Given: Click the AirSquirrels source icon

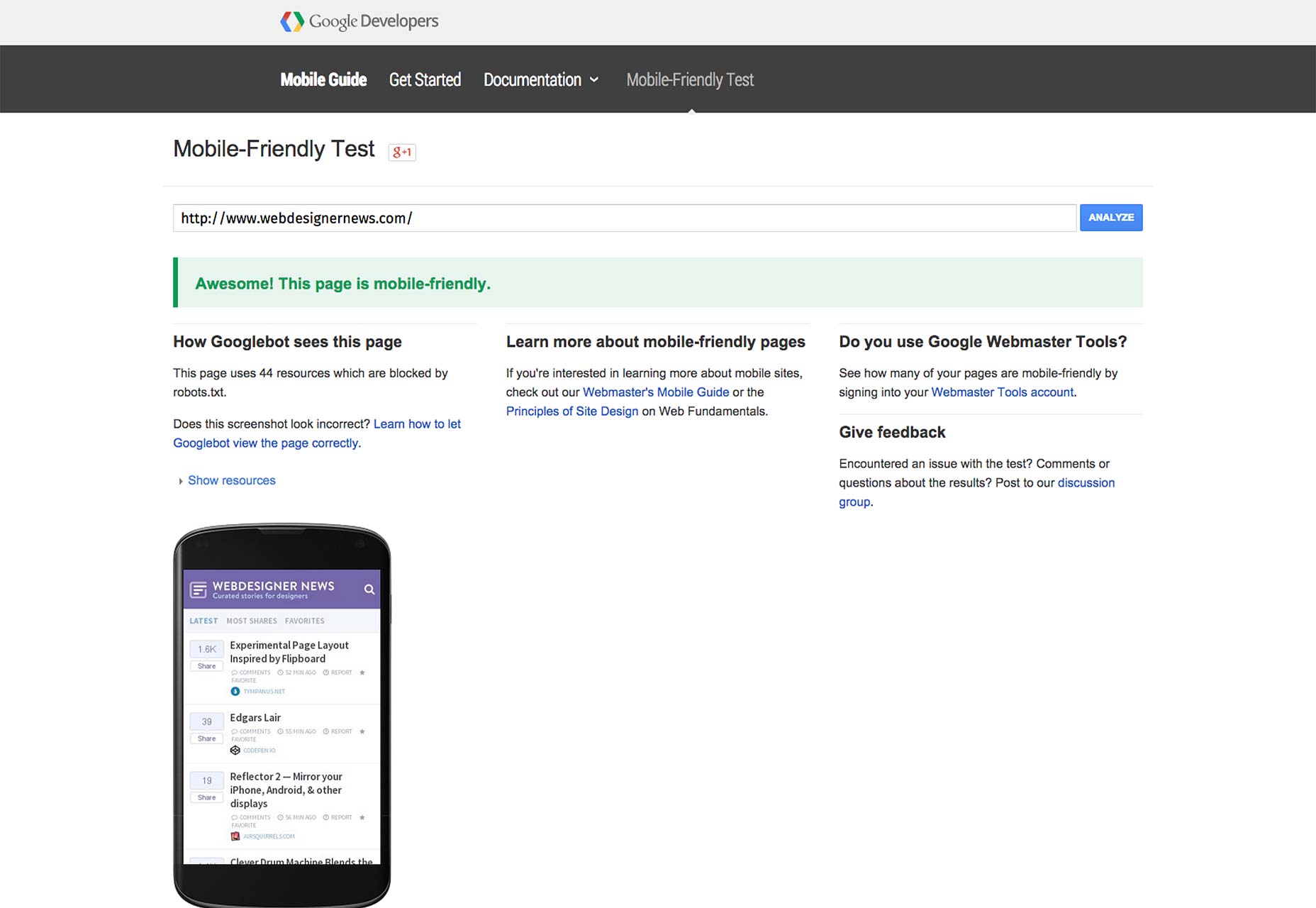Looking at the screenshot, I should click(x=235, y=836).
